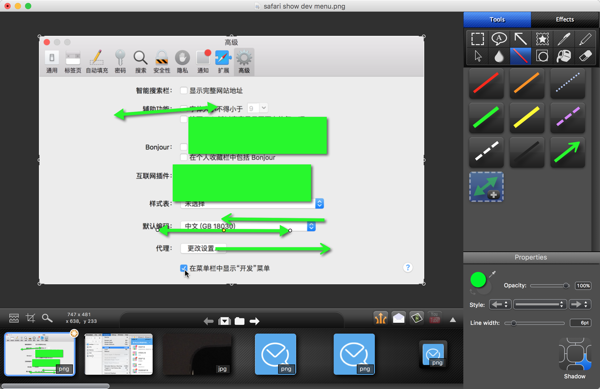Switch to the Effects tab
Image resolution: width=600 pixels, height=389 pixels.
pyautogui.click(x=565, y=20)
